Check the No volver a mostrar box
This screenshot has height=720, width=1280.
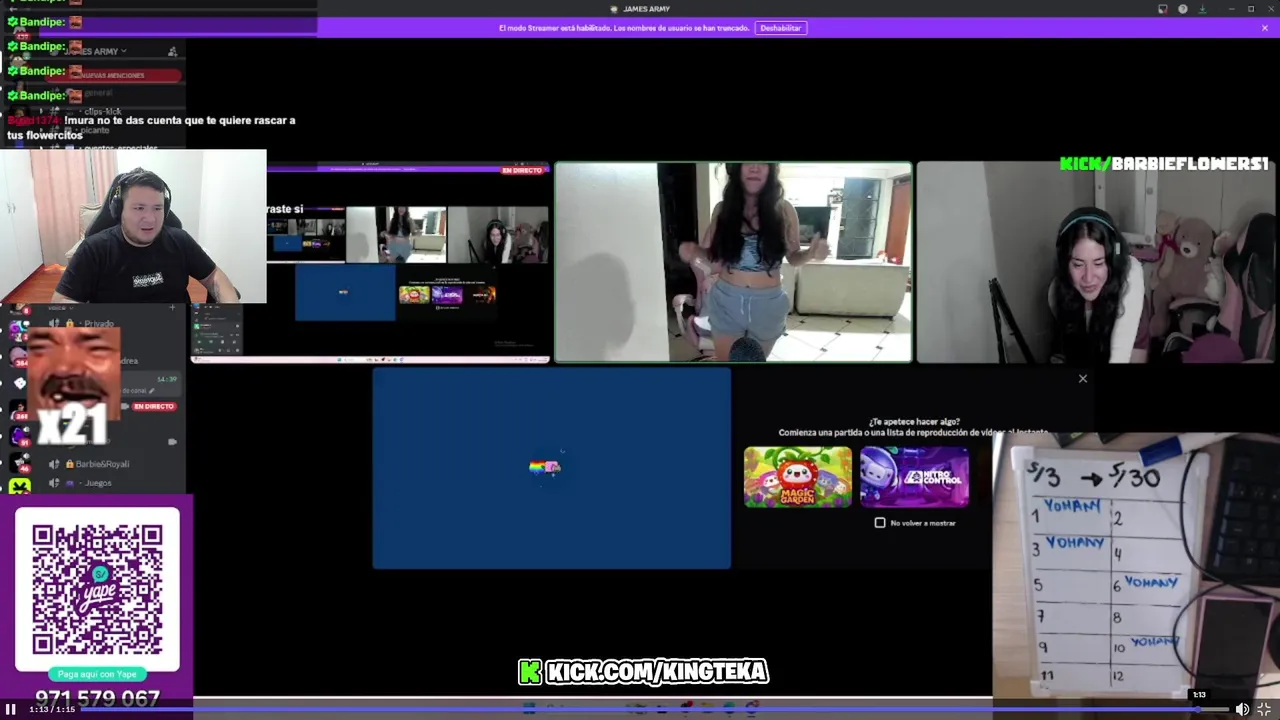click(x=880, y=523)
